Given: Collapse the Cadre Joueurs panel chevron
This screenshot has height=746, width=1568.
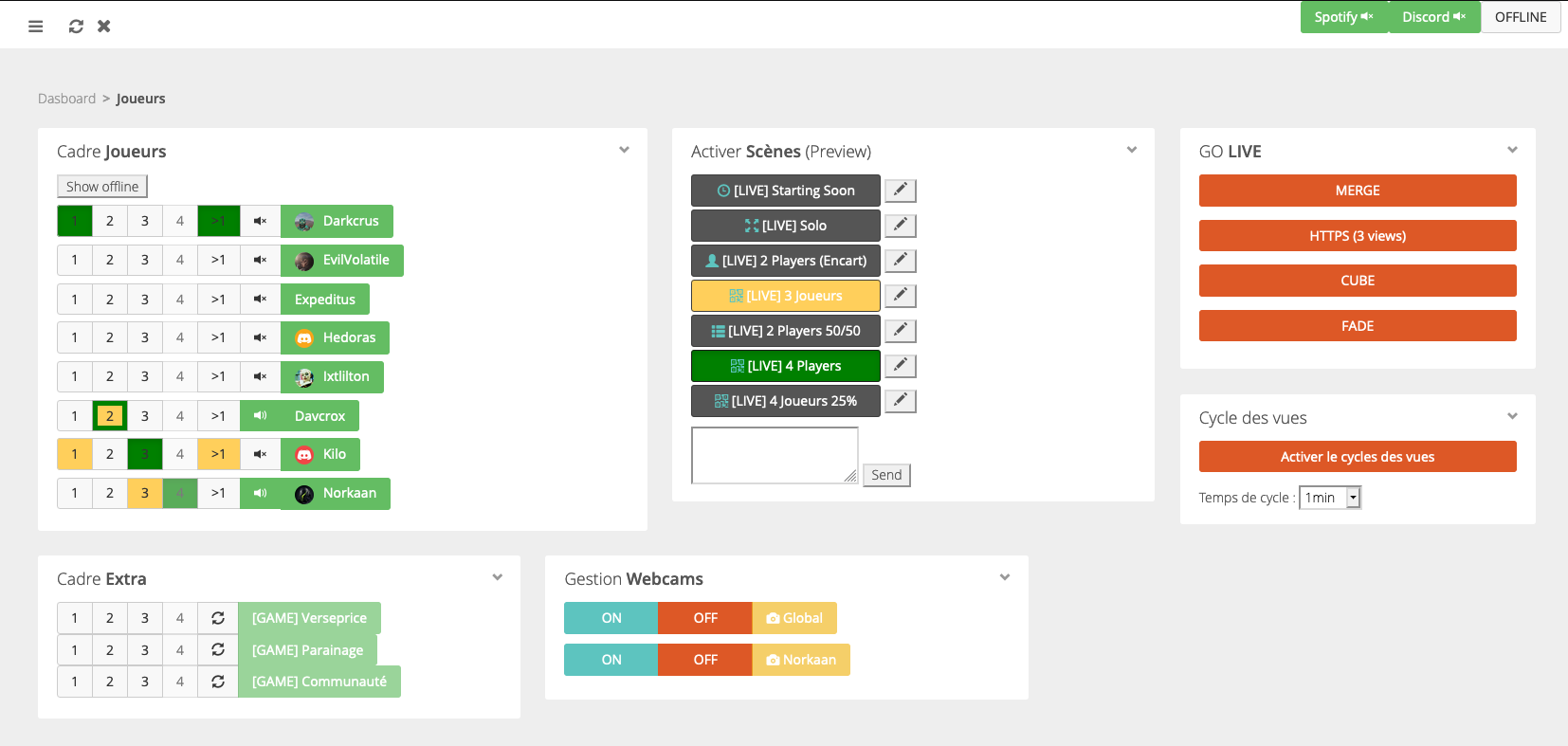Looking at the screenshot, I should [x=624, y=150].
